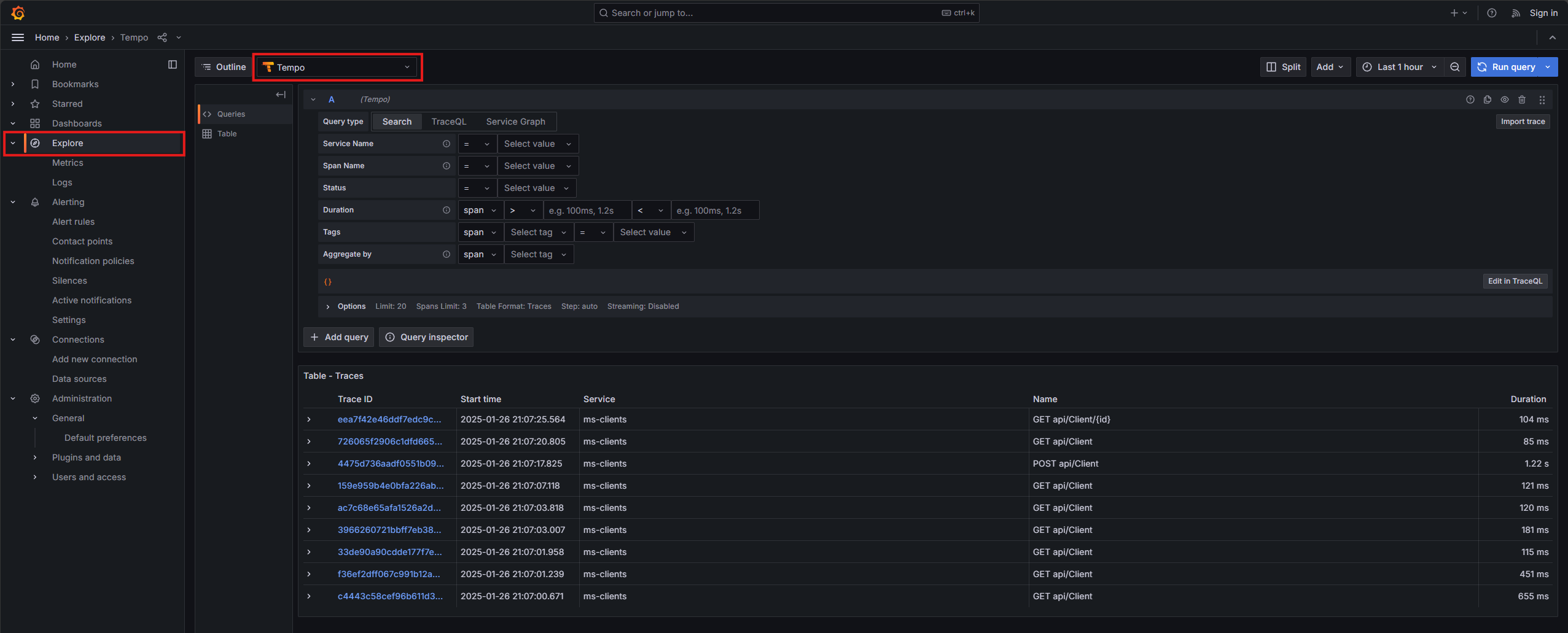This screenshot has height=633, width=1568.
Task: Dock the sidebar menu icon beside Home
Action: 173,64
